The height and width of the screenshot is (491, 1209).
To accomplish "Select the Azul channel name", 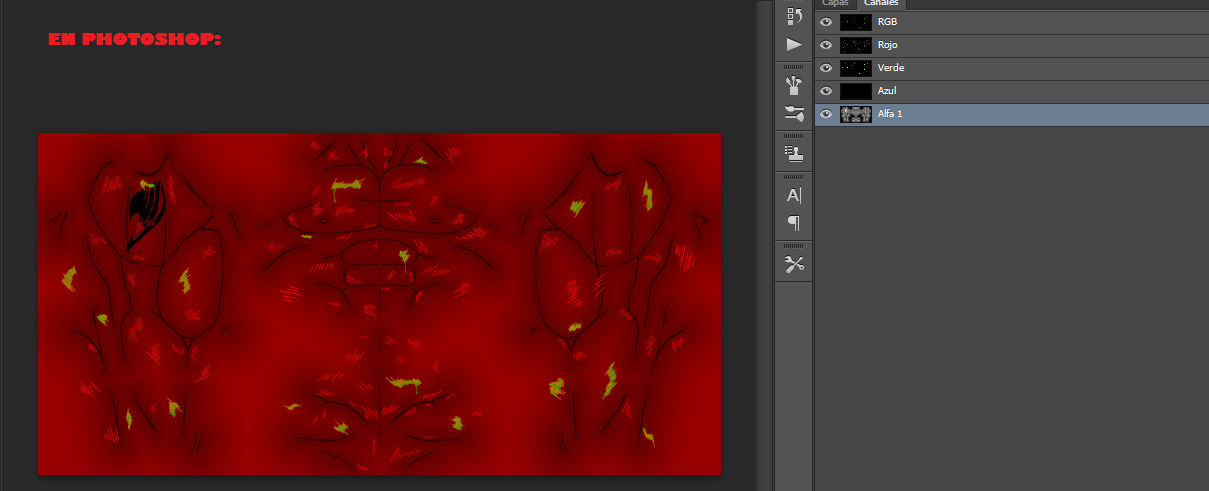I will 887,91.
